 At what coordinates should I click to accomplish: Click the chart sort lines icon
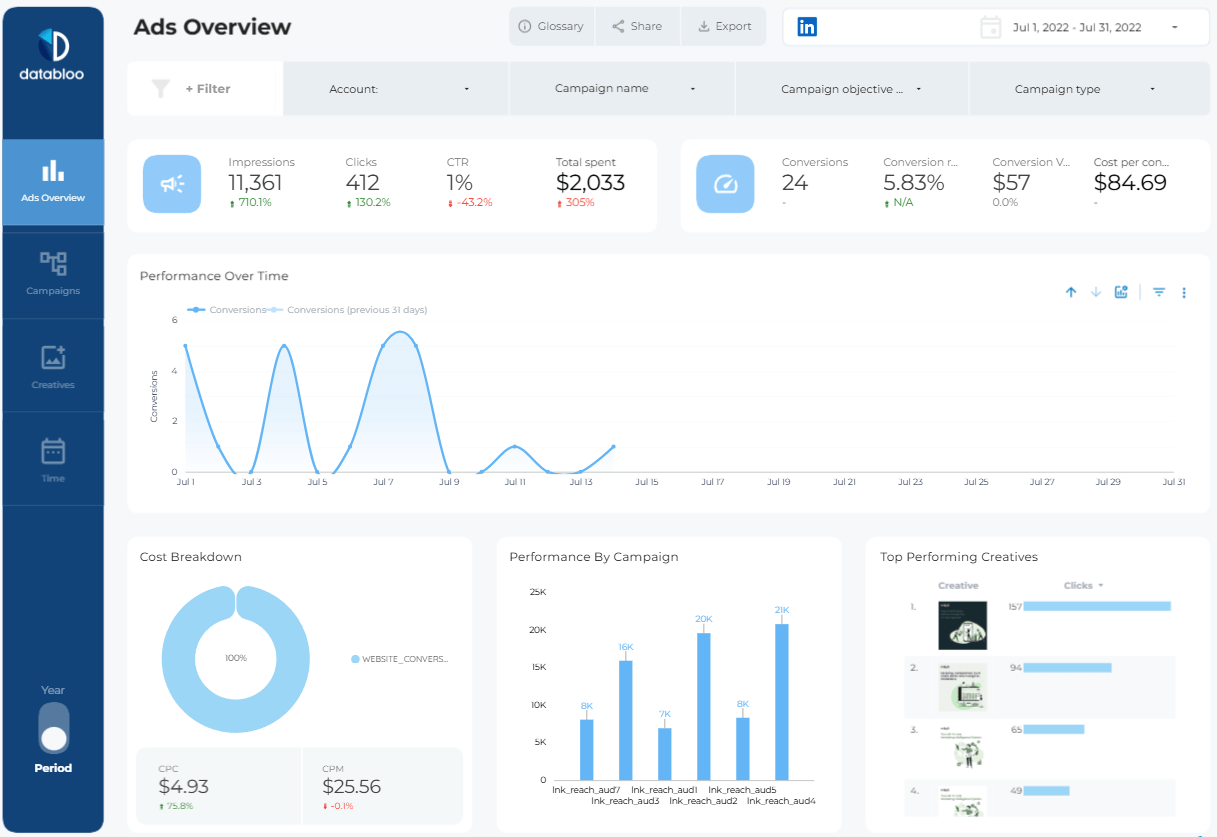[1159, 292]
